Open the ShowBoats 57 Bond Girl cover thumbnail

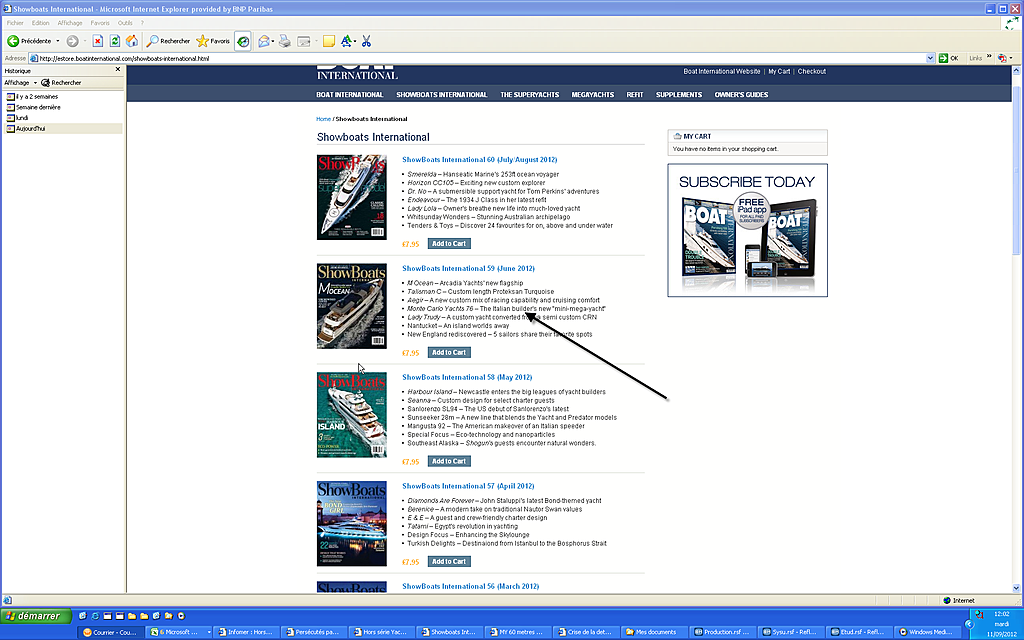point(352,524)
